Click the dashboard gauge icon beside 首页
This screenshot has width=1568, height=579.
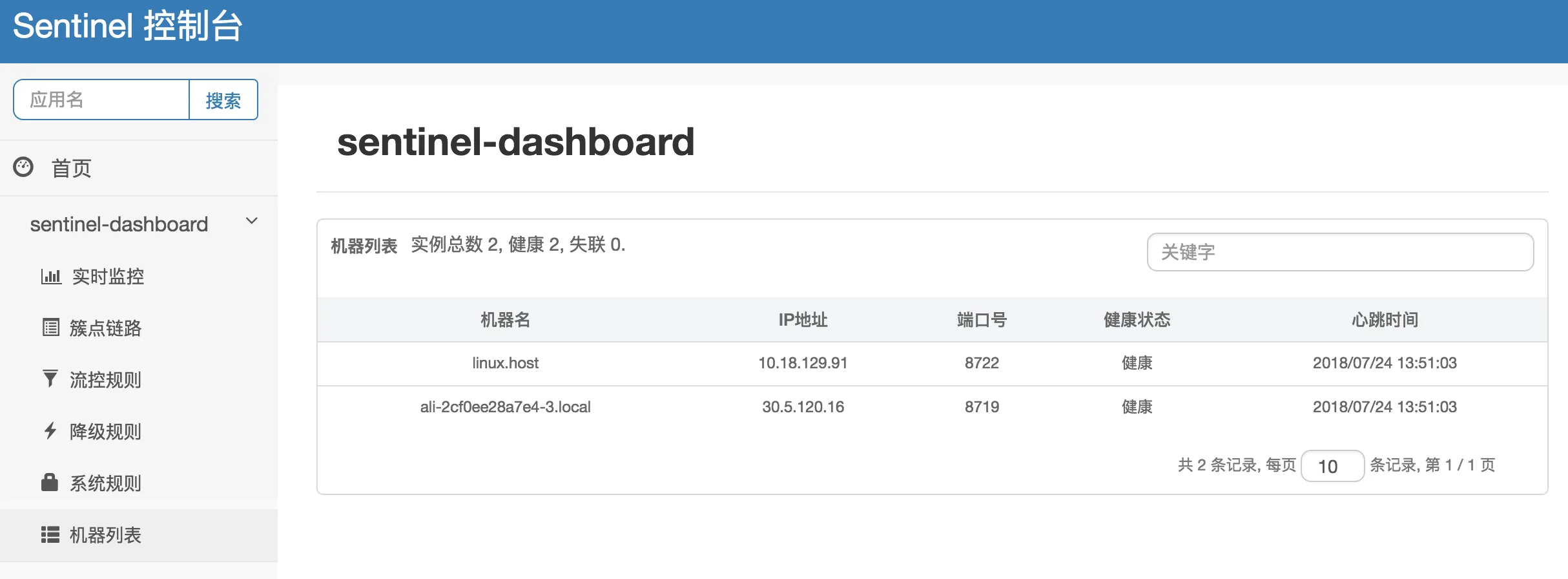coord(23,167)
